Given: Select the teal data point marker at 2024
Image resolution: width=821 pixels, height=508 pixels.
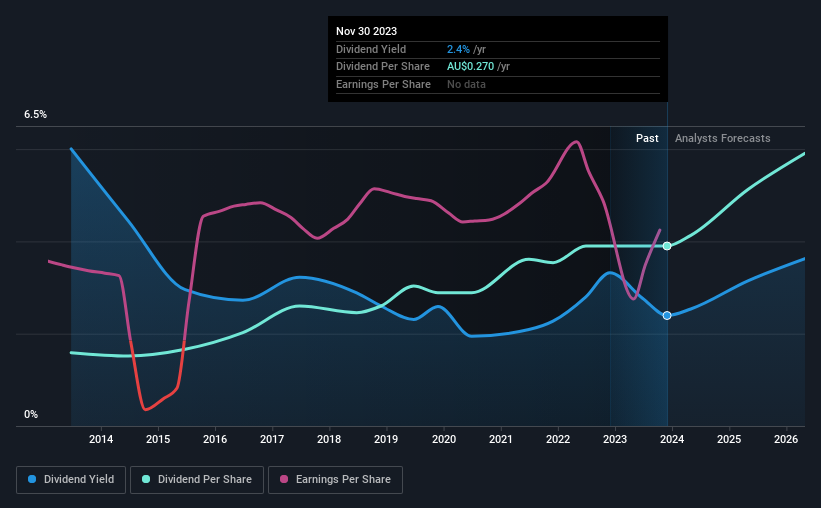Looking at the screenshot, I should click(667, 246).
